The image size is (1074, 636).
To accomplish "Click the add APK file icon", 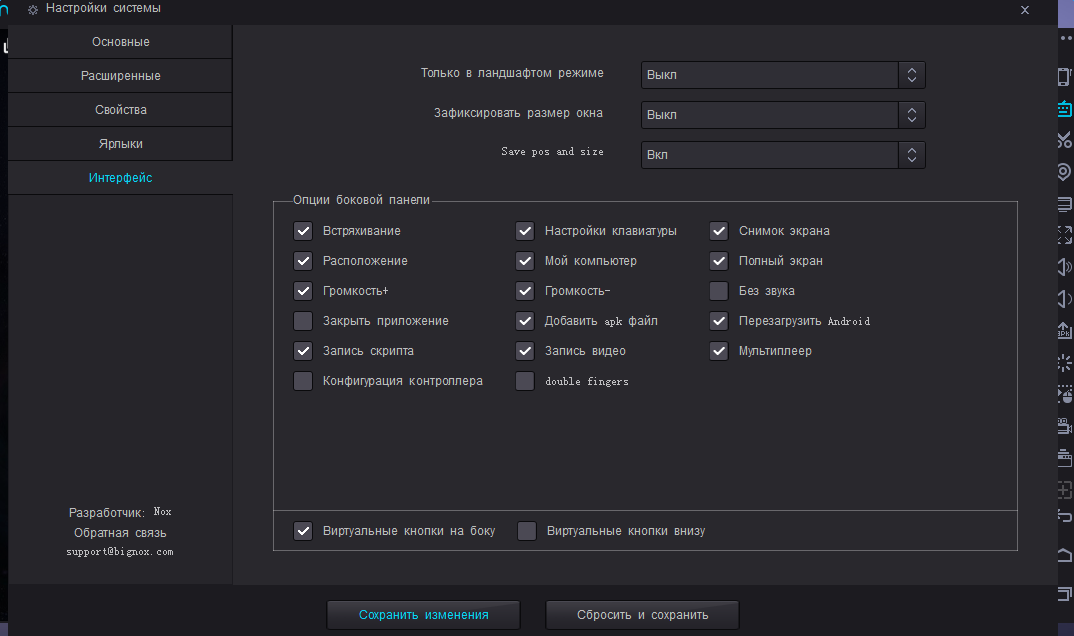I will coord(1064,330).
